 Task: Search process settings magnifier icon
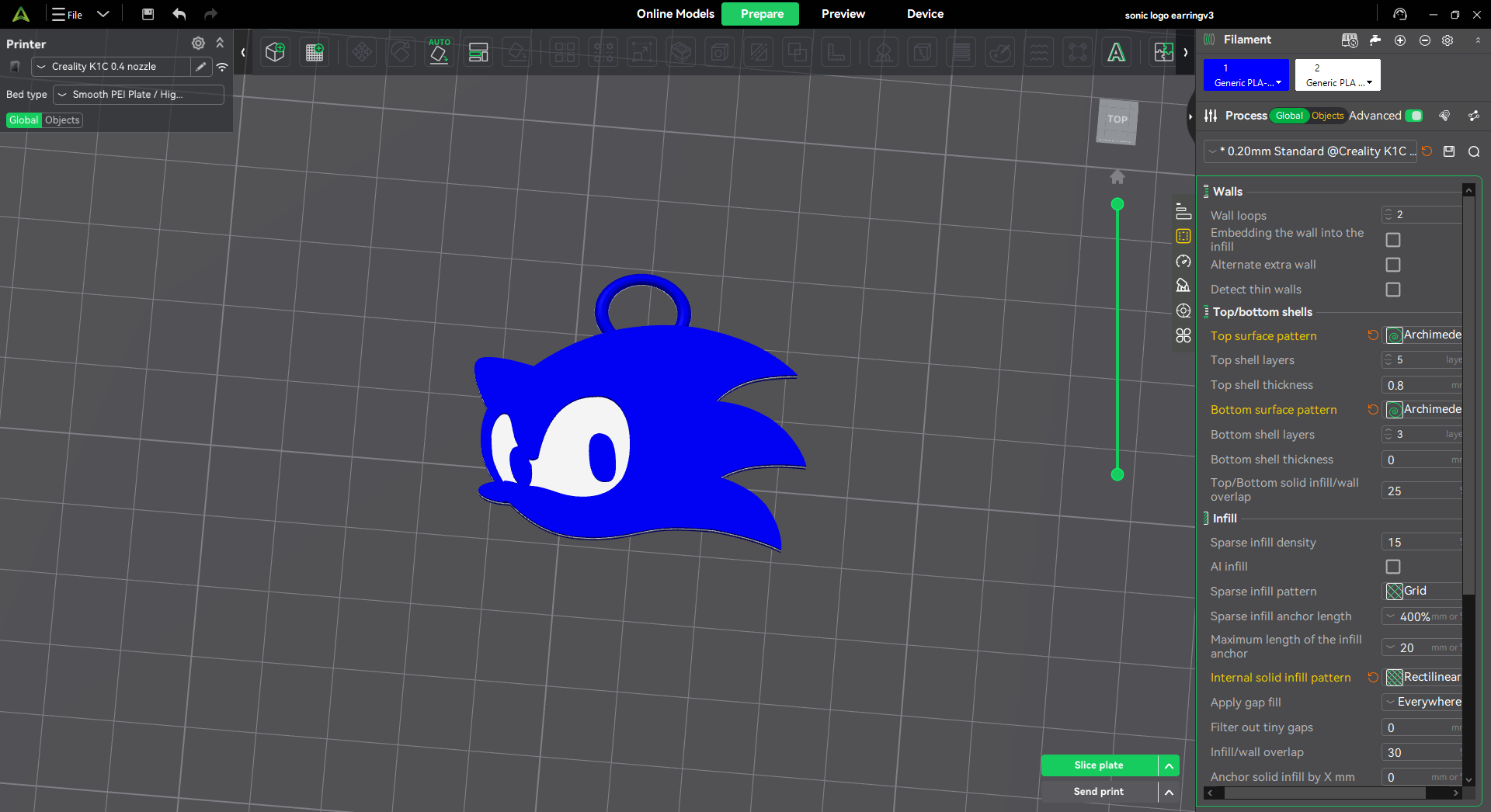pyautogui.click(x=1474, y=151)
